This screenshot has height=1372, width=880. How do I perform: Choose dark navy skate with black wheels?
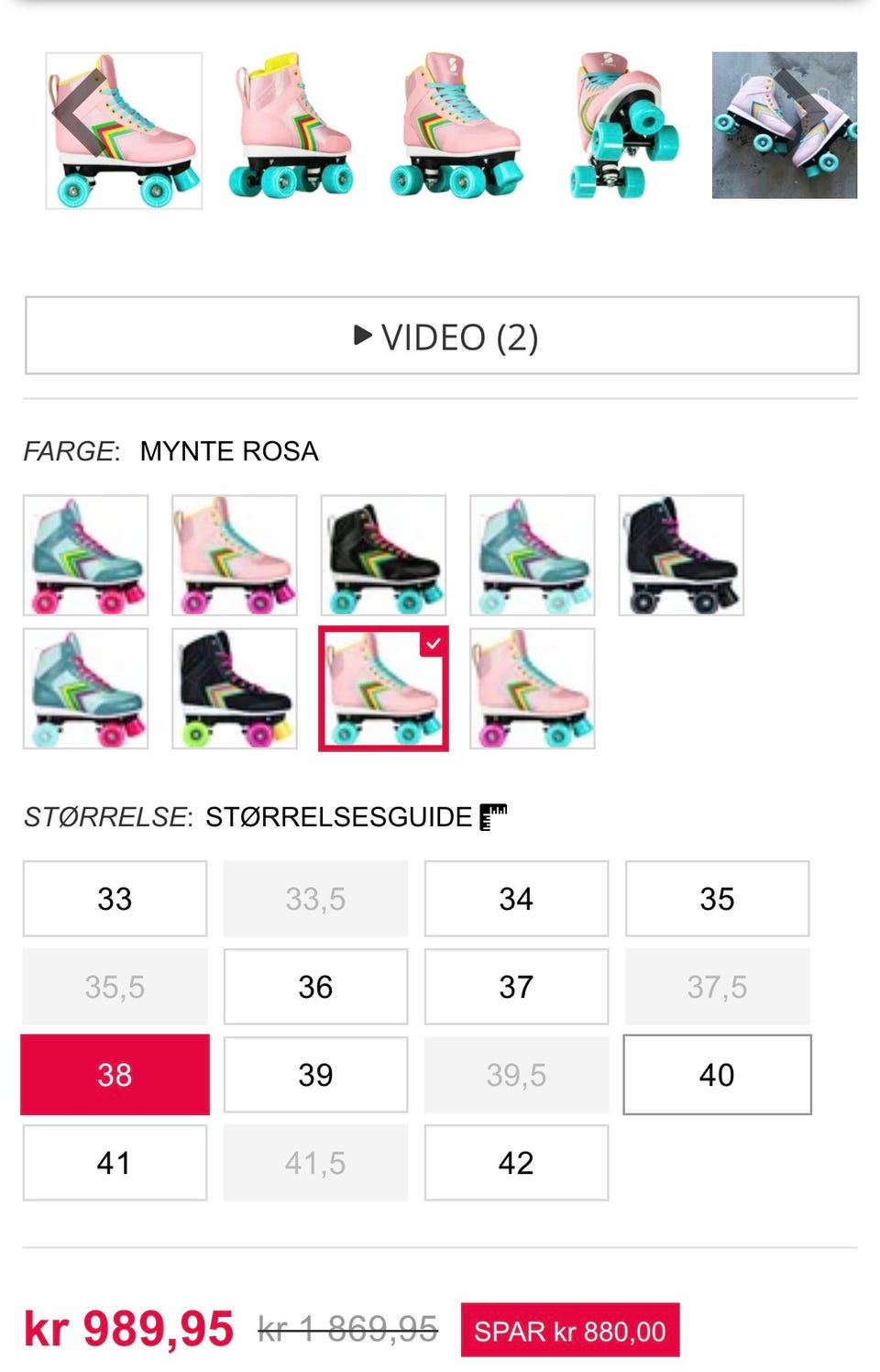click(681, 555)
